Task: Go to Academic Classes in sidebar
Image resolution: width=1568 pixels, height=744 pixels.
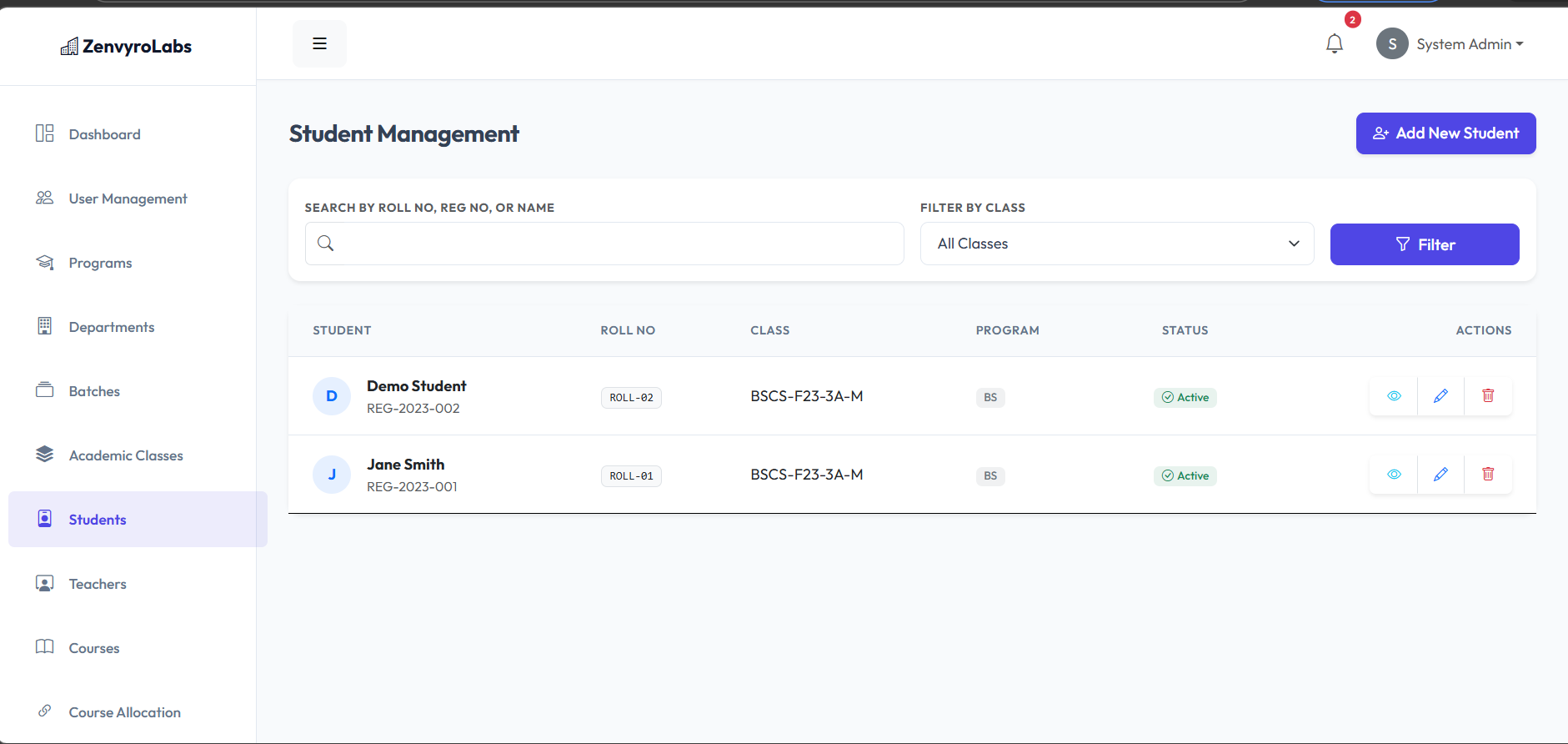Action: pos(125,455)
